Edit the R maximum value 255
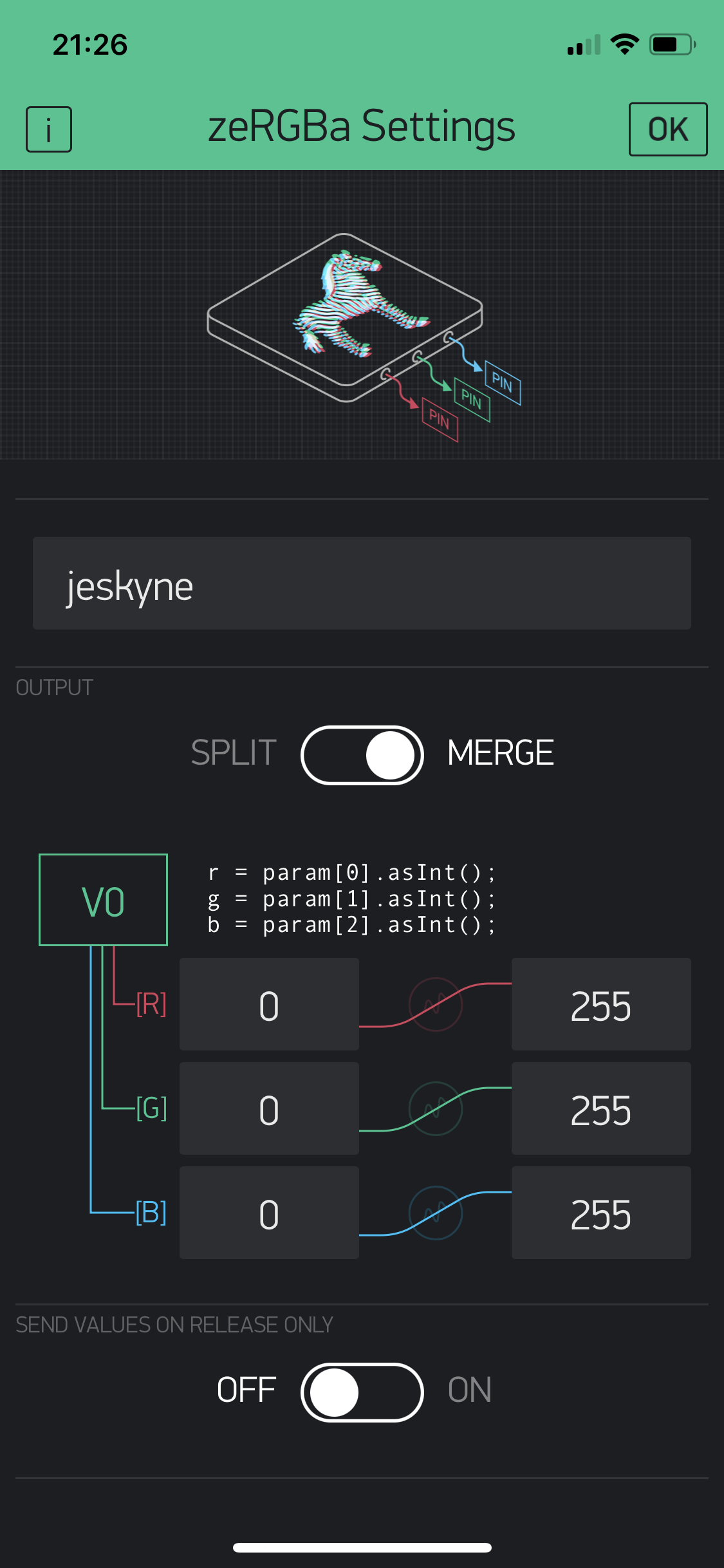This screenshot has width=724, height=1568. pyautogui.click(x=601, y=1004)
